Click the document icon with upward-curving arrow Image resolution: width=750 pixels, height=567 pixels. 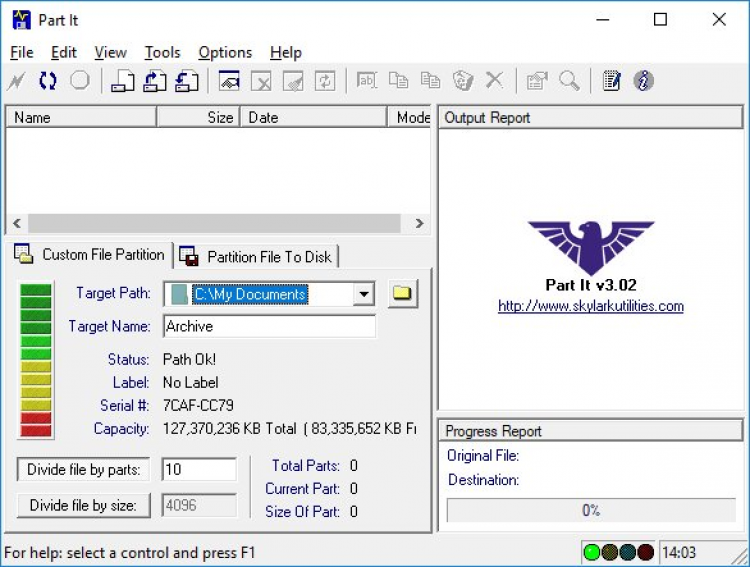tap(154, 81)
